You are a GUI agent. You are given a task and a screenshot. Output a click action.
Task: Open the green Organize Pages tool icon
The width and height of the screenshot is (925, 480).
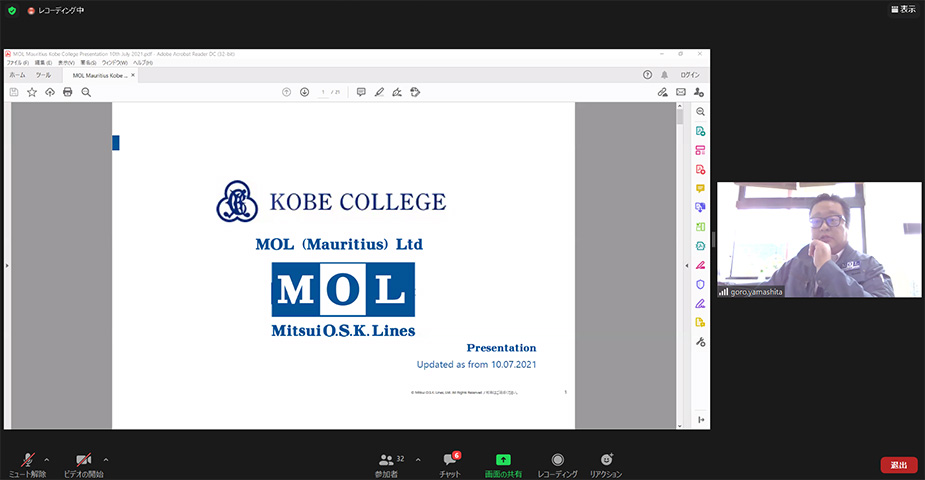pos(700,227)
